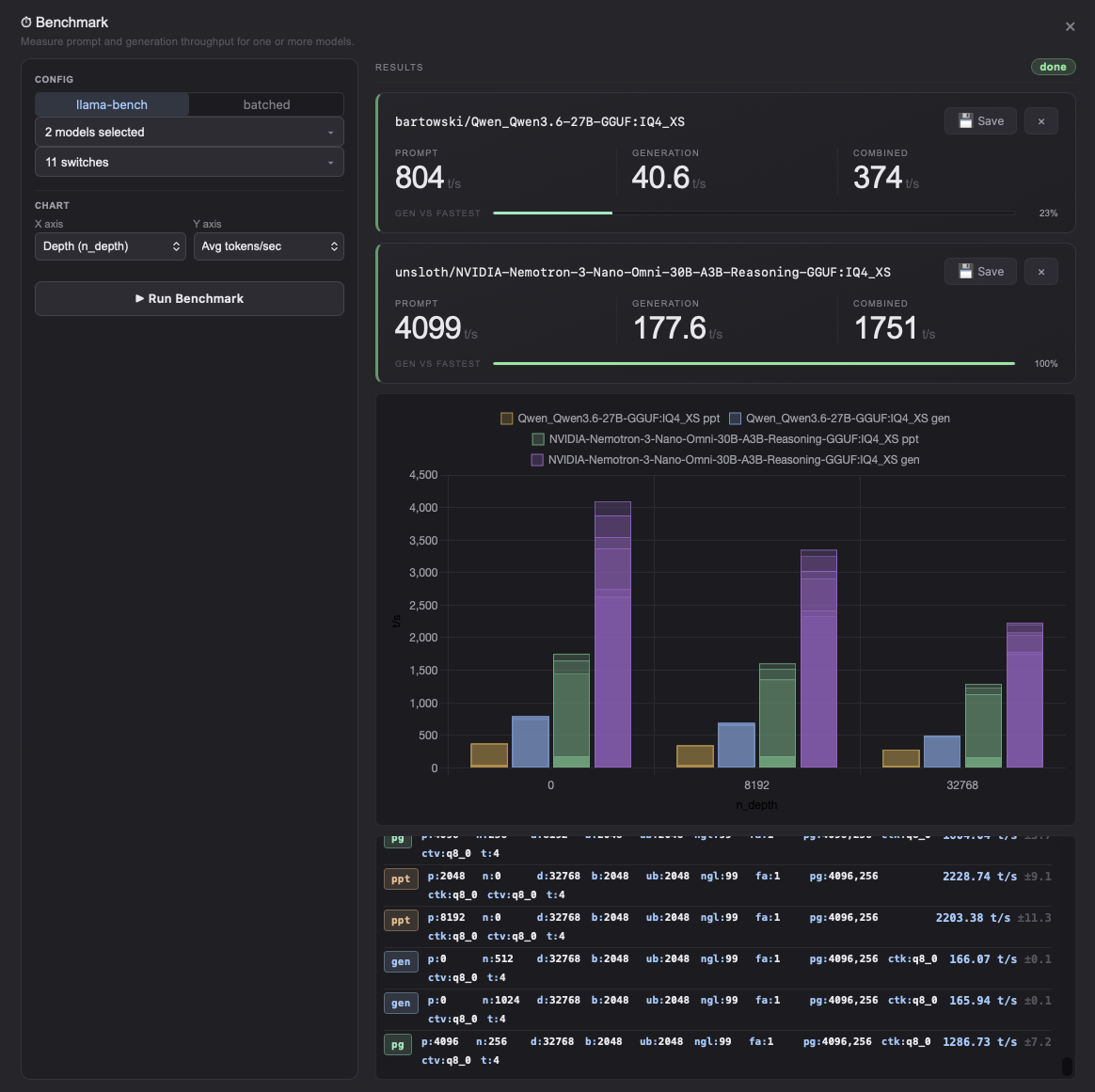The height and width of the screenshot is (1092, 1095).
Task: Open the '2 models selected' dropdown
Action: pos(189,132)
